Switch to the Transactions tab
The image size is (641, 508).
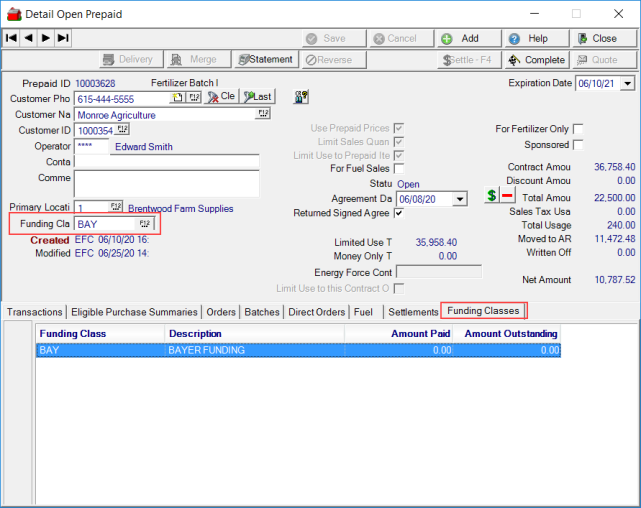(34, 312)
